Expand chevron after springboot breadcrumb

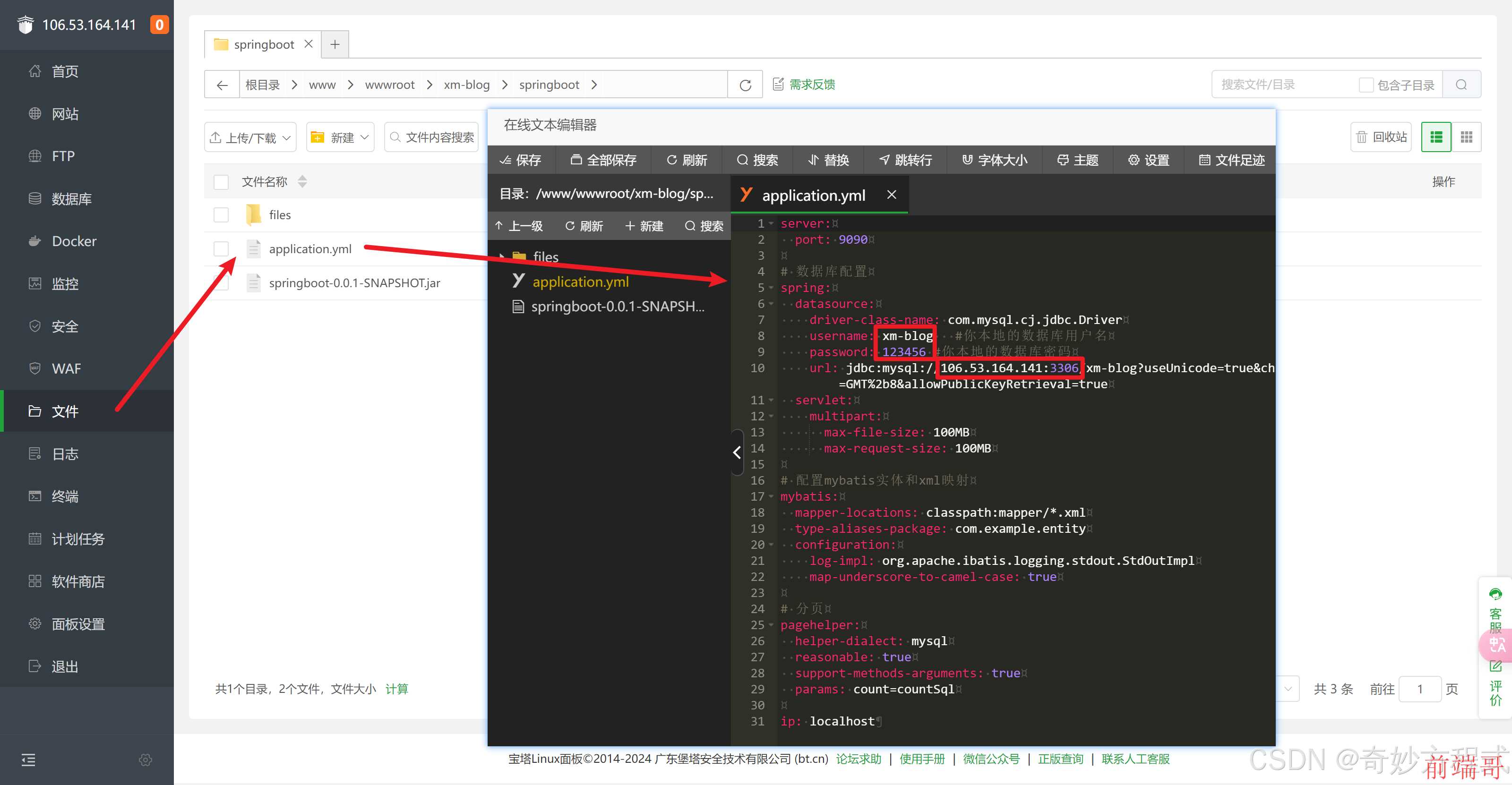point(594,85)
